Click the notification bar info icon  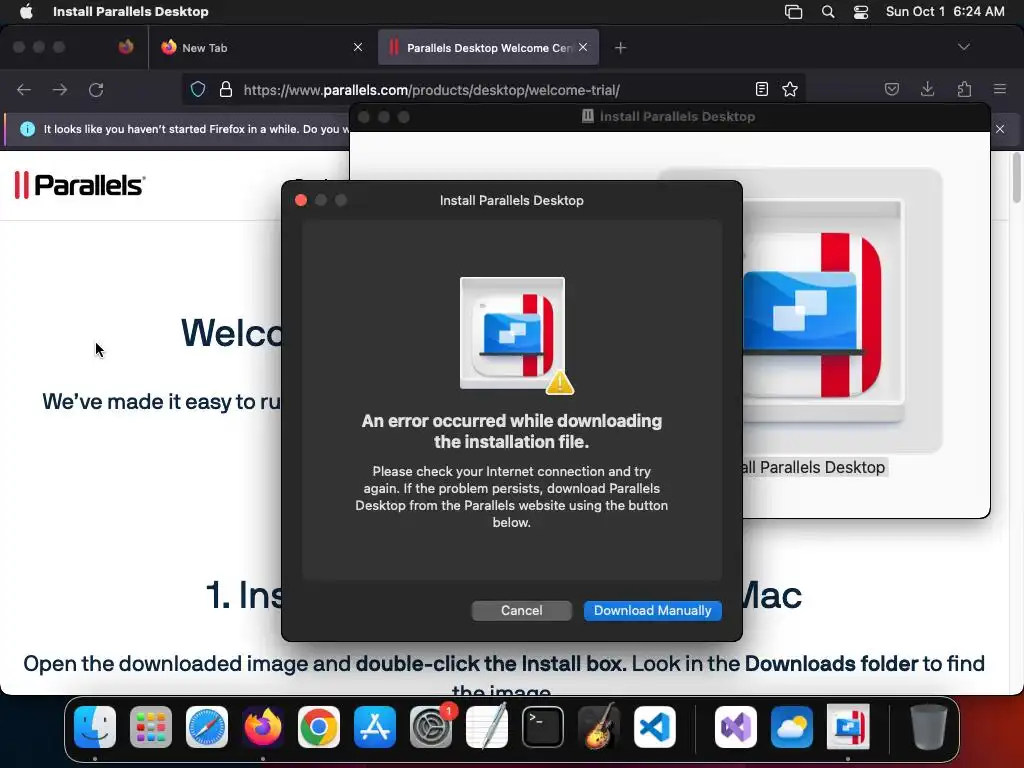click(27, 129)
